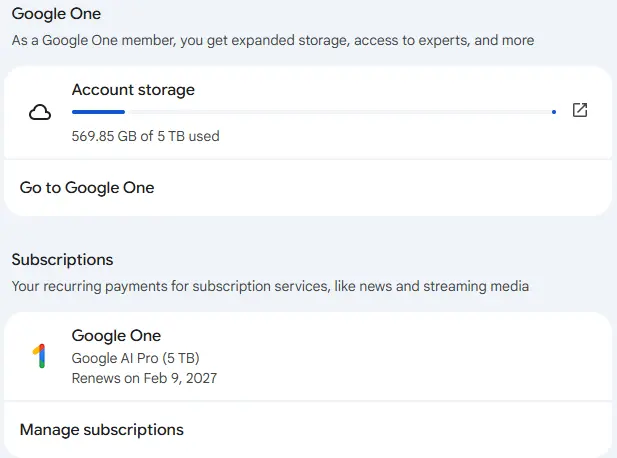617x458 pixels.
Task: Open the Go to Google One link
Action: tap(308, 188)
